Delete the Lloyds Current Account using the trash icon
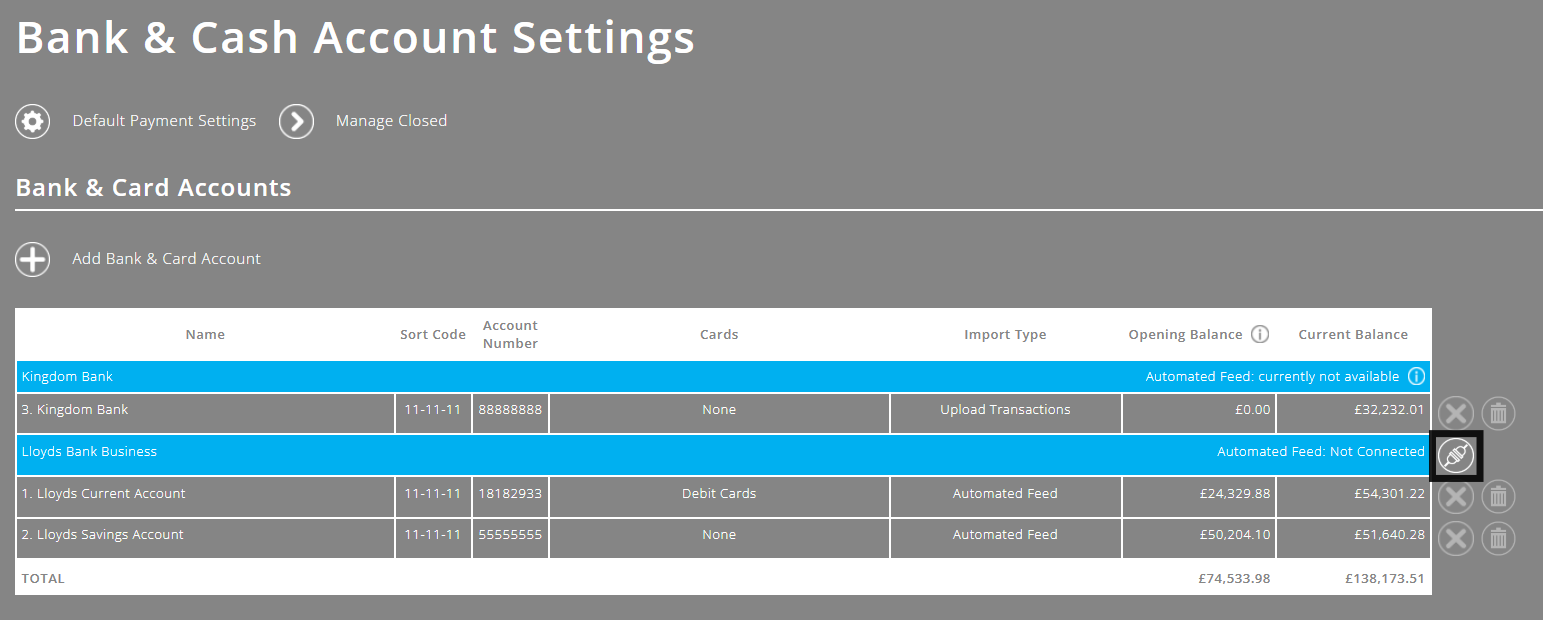This screenshot has width=1543, height=620. click(1497, 496)
